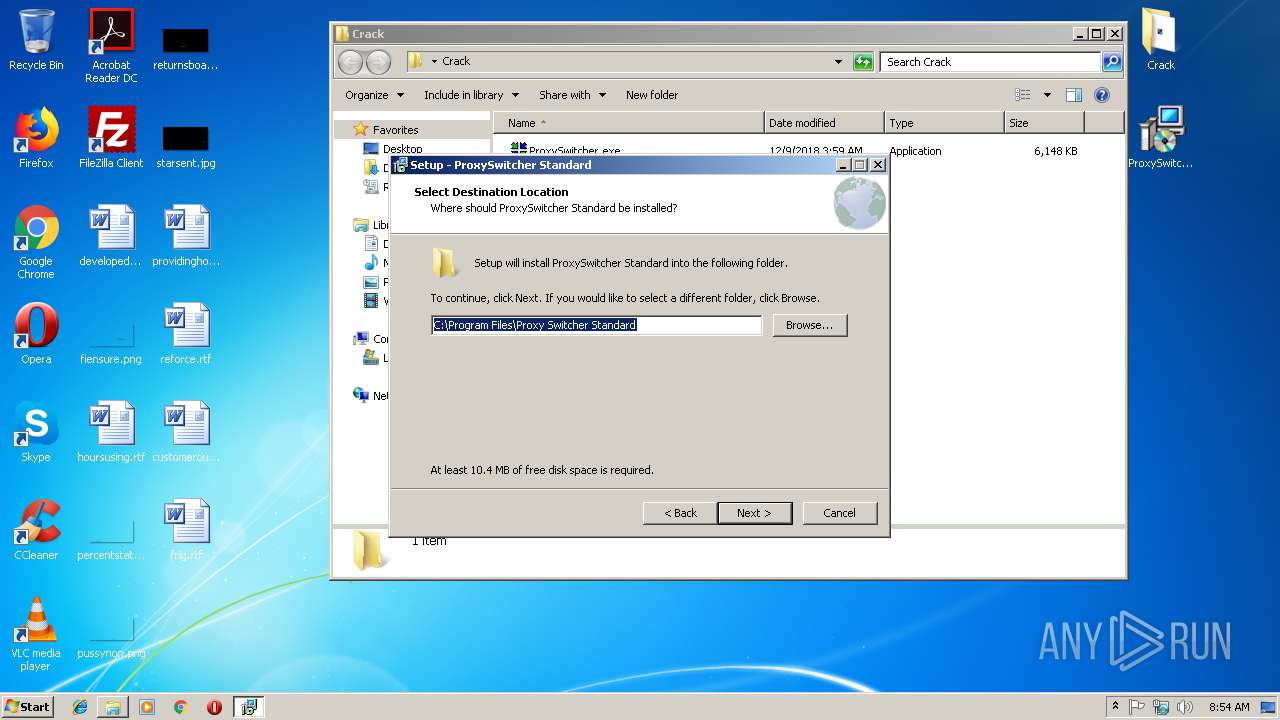The image size is (1280, 720).
Task: Open Skype desktop shortcut
Action: pyautogui.click(x=36, y=432)
